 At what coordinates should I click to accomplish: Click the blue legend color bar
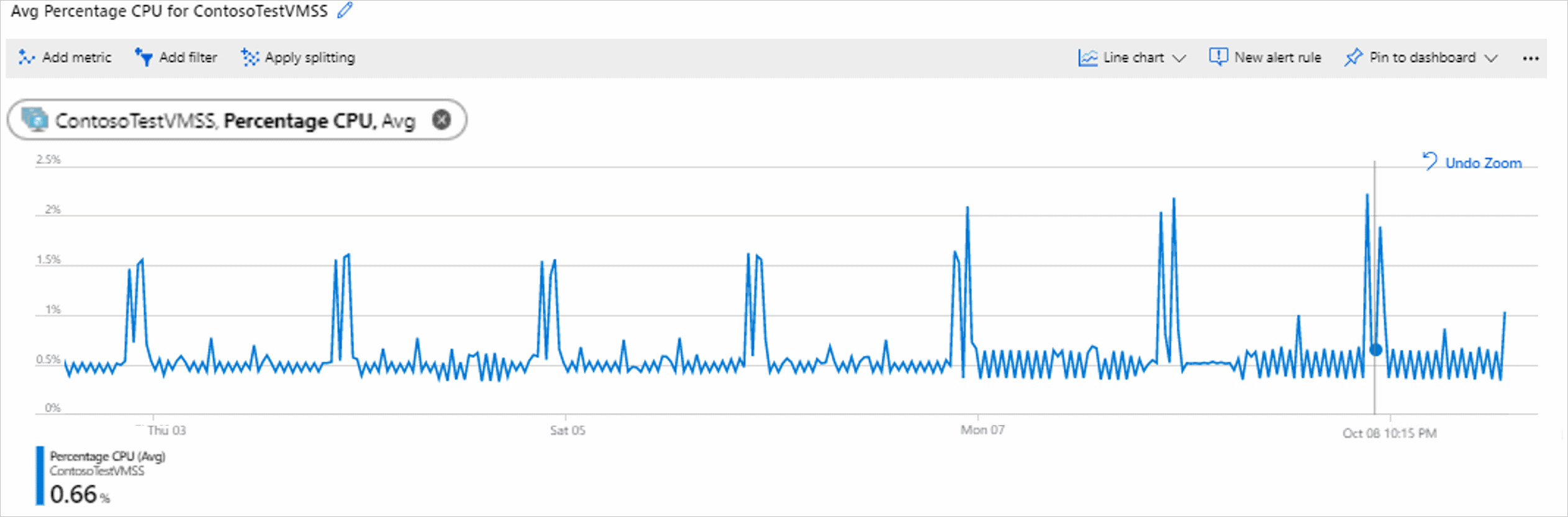pos(40,475)
